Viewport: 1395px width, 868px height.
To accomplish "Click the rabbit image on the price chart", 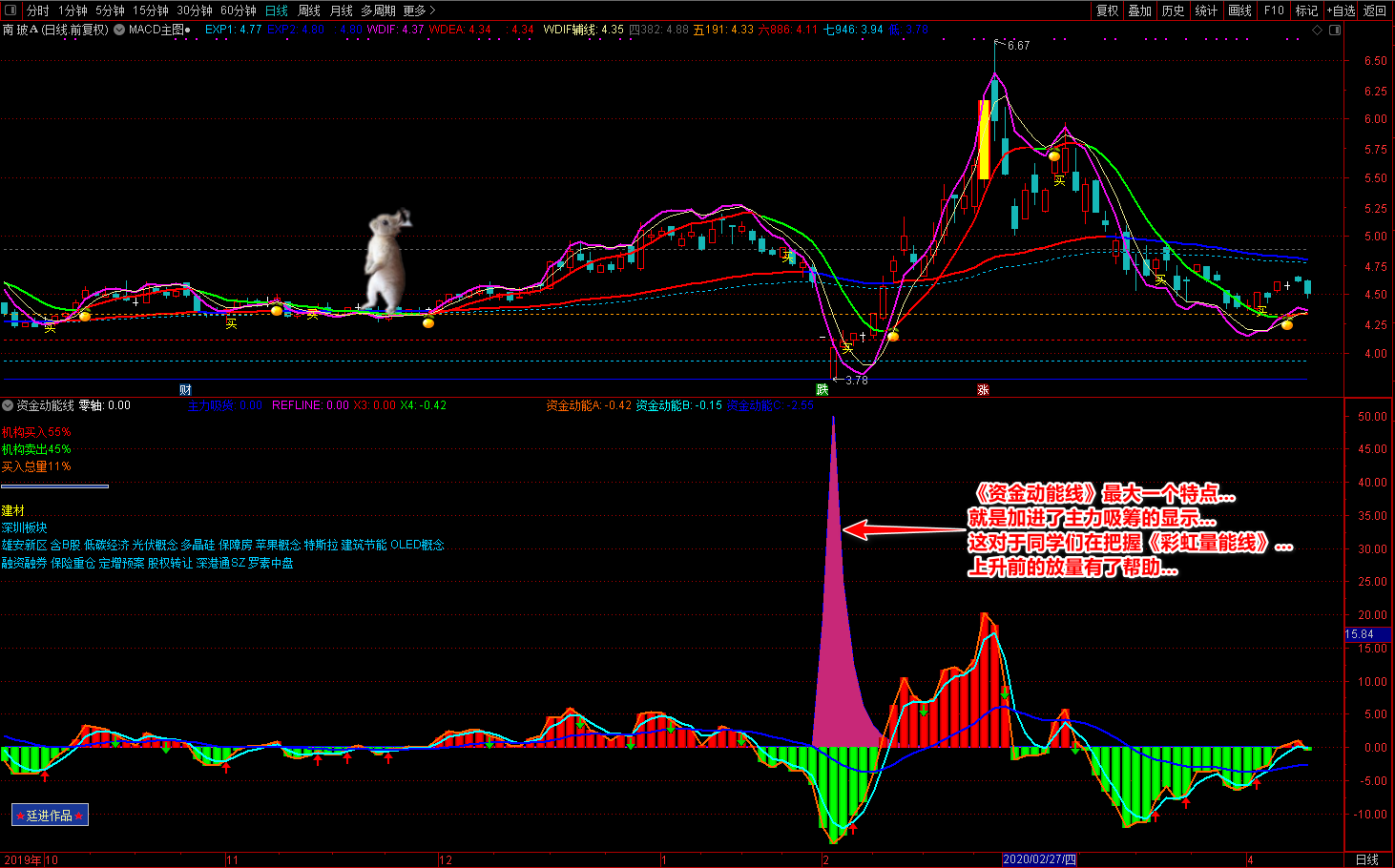I will (387, 260).
